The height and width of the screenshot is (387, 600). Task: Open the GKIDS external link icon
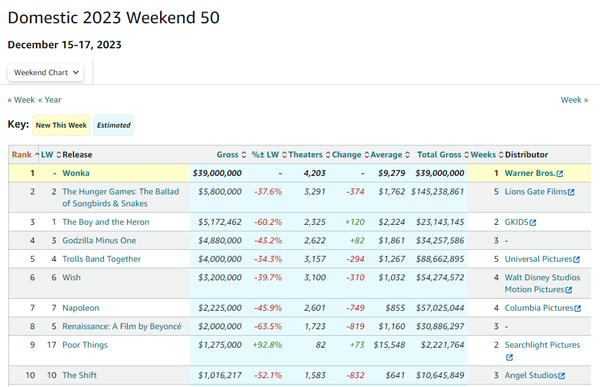click(x=533, y=222)
